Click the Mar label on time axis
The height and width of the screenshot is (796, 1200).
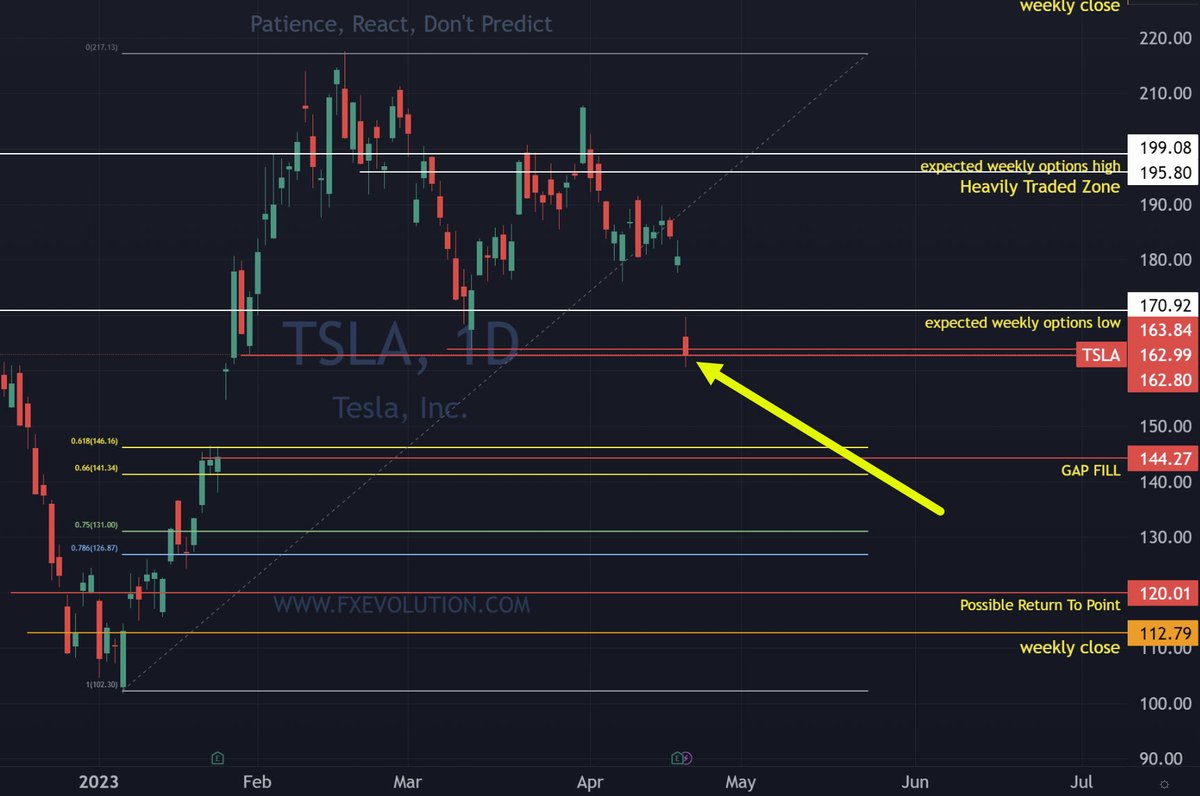tap(409, 780)
